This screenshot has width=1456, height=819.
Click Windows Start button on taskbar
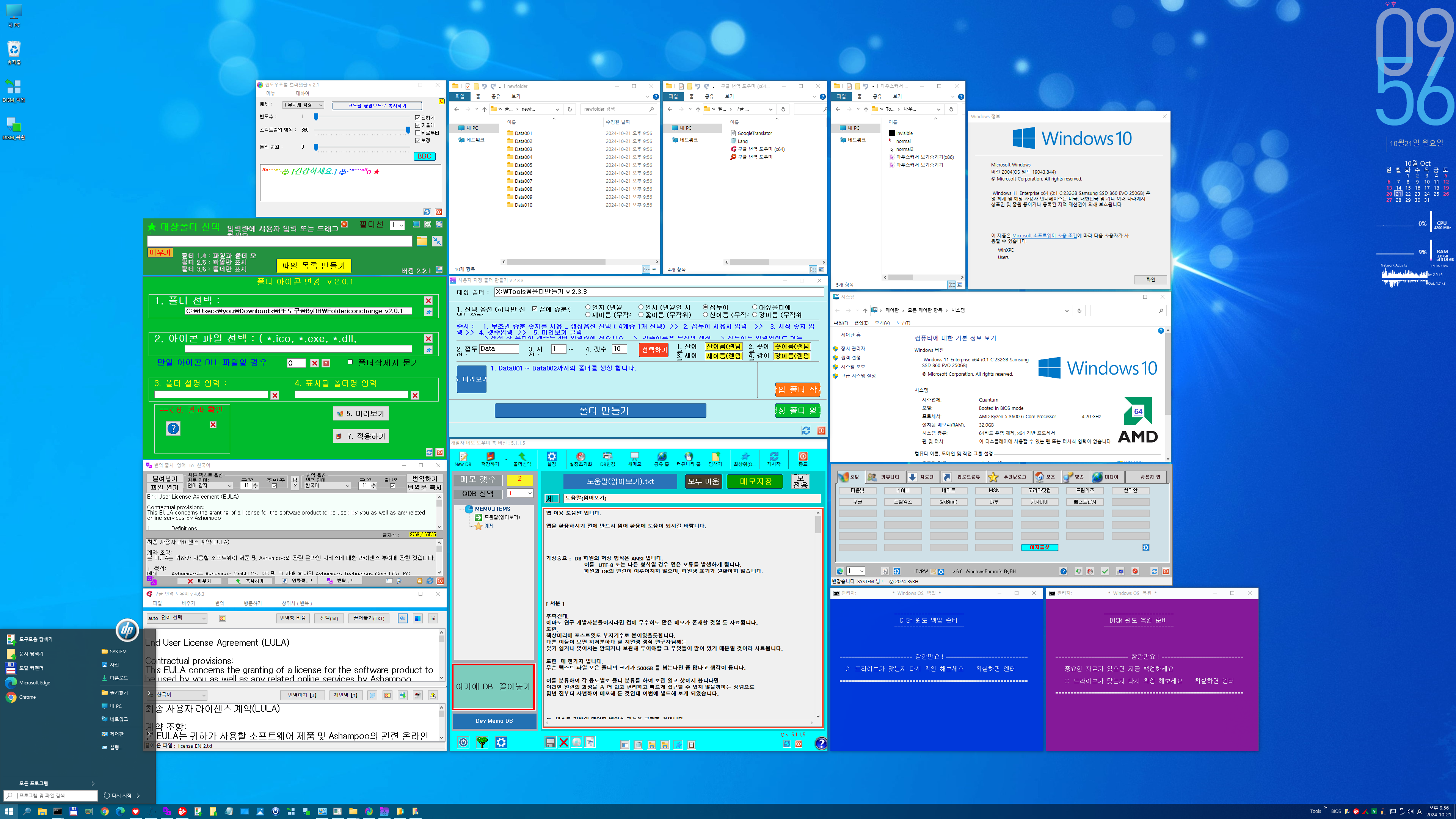9,811
